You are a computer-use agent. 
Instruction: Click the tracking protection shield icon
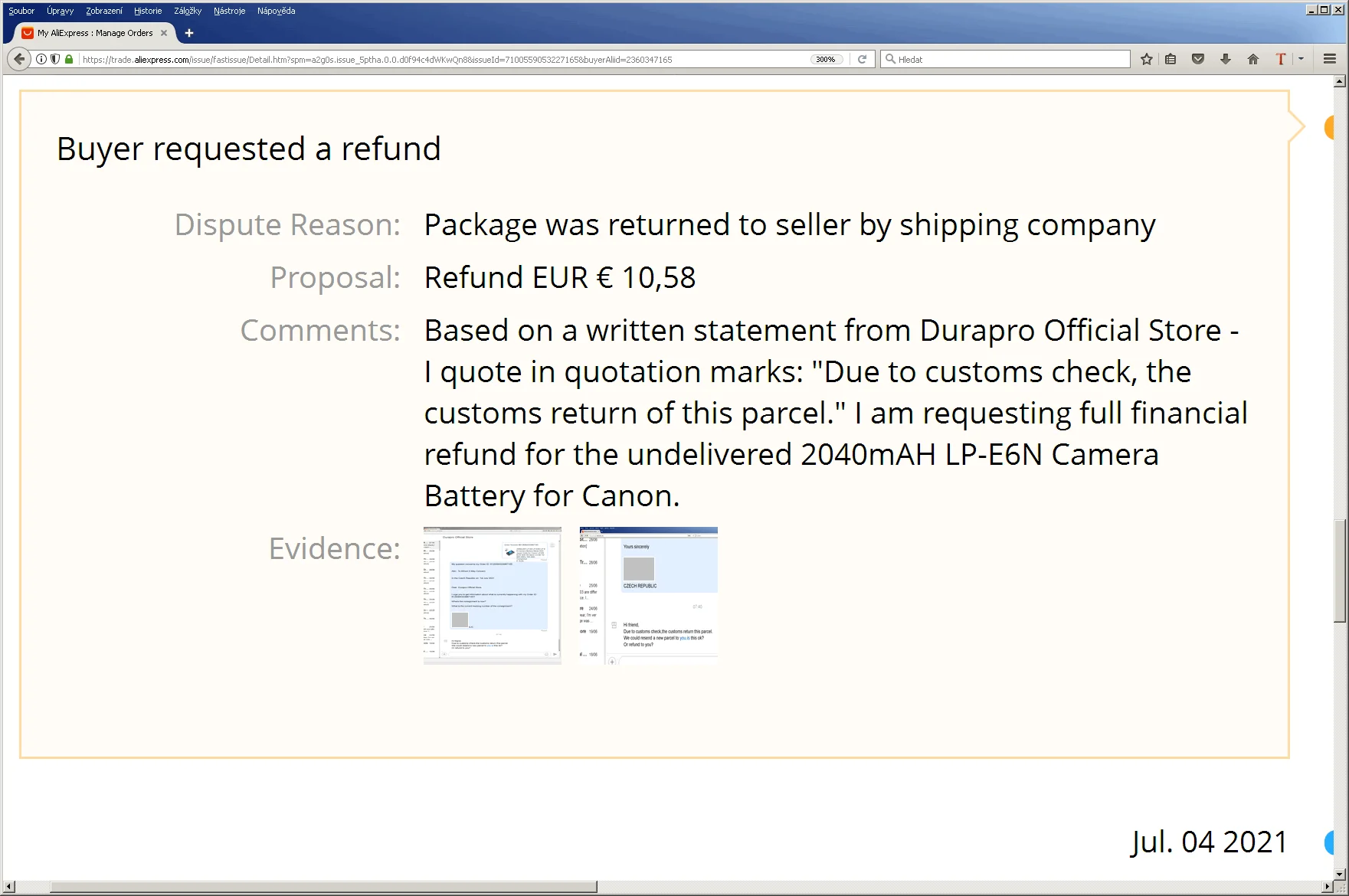tap(55, 59)
